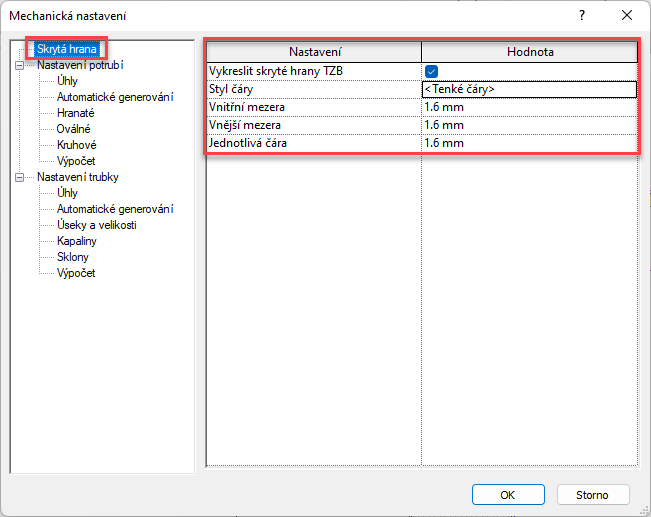Click the Vnitřní mezera value field
651x517 pixels.
click(x=528, y=107)
